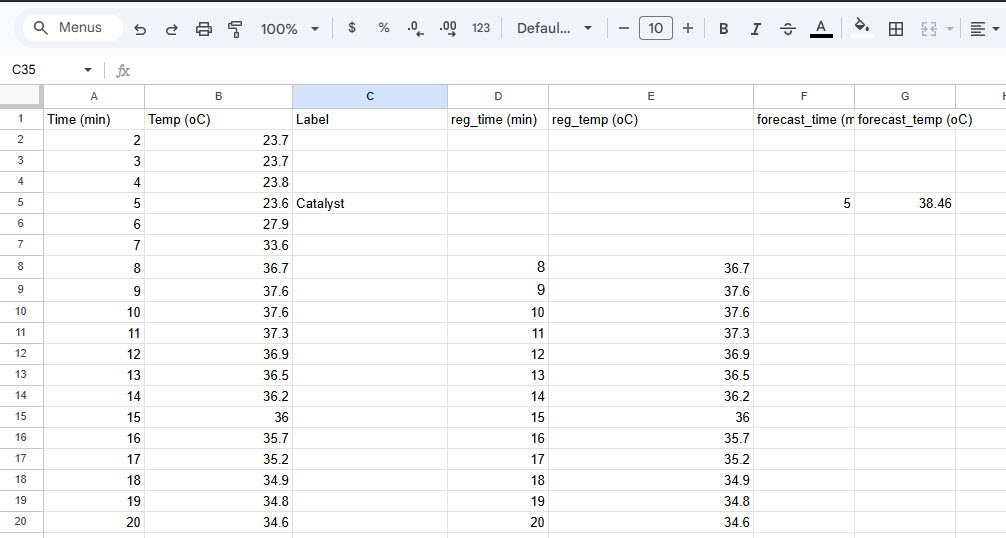Screen dimensions: 1006x538
Task: Apply currency format with the dollar icon
Action: 352,28
